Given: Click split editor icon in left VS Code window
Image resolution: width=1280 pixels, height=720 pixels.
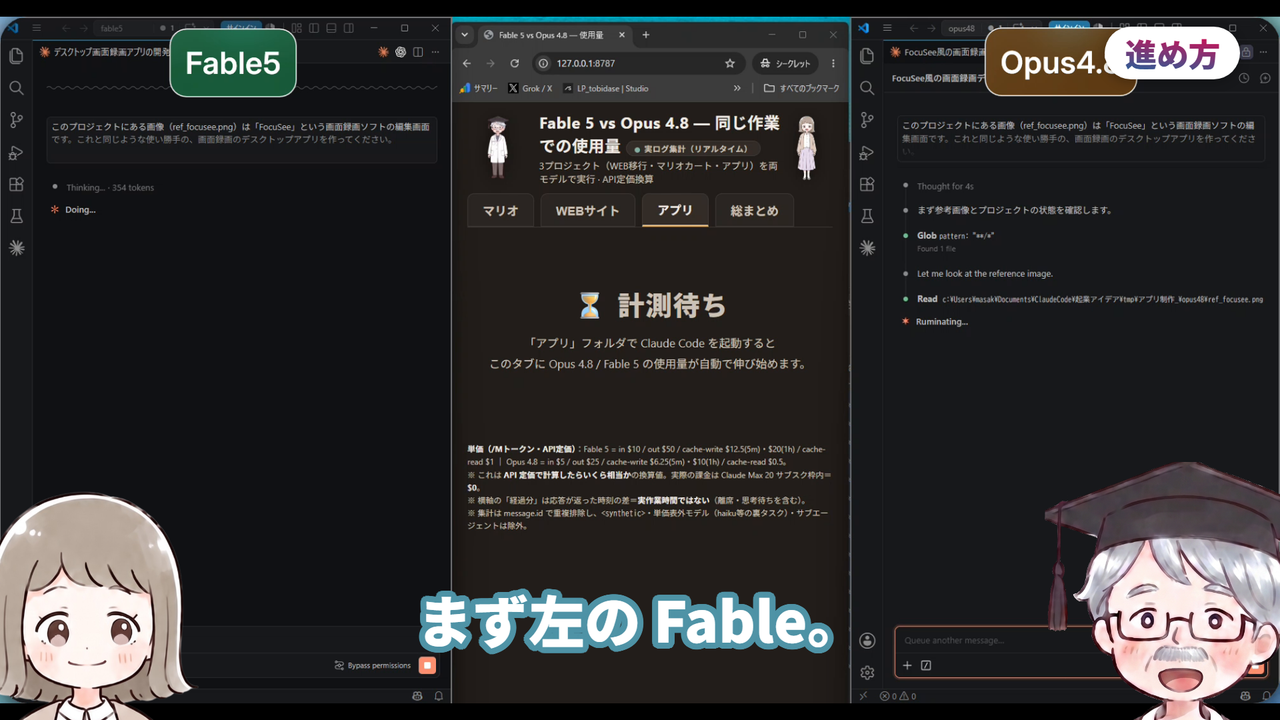Looking at the screenshot, I should click(x=418, y=52).
